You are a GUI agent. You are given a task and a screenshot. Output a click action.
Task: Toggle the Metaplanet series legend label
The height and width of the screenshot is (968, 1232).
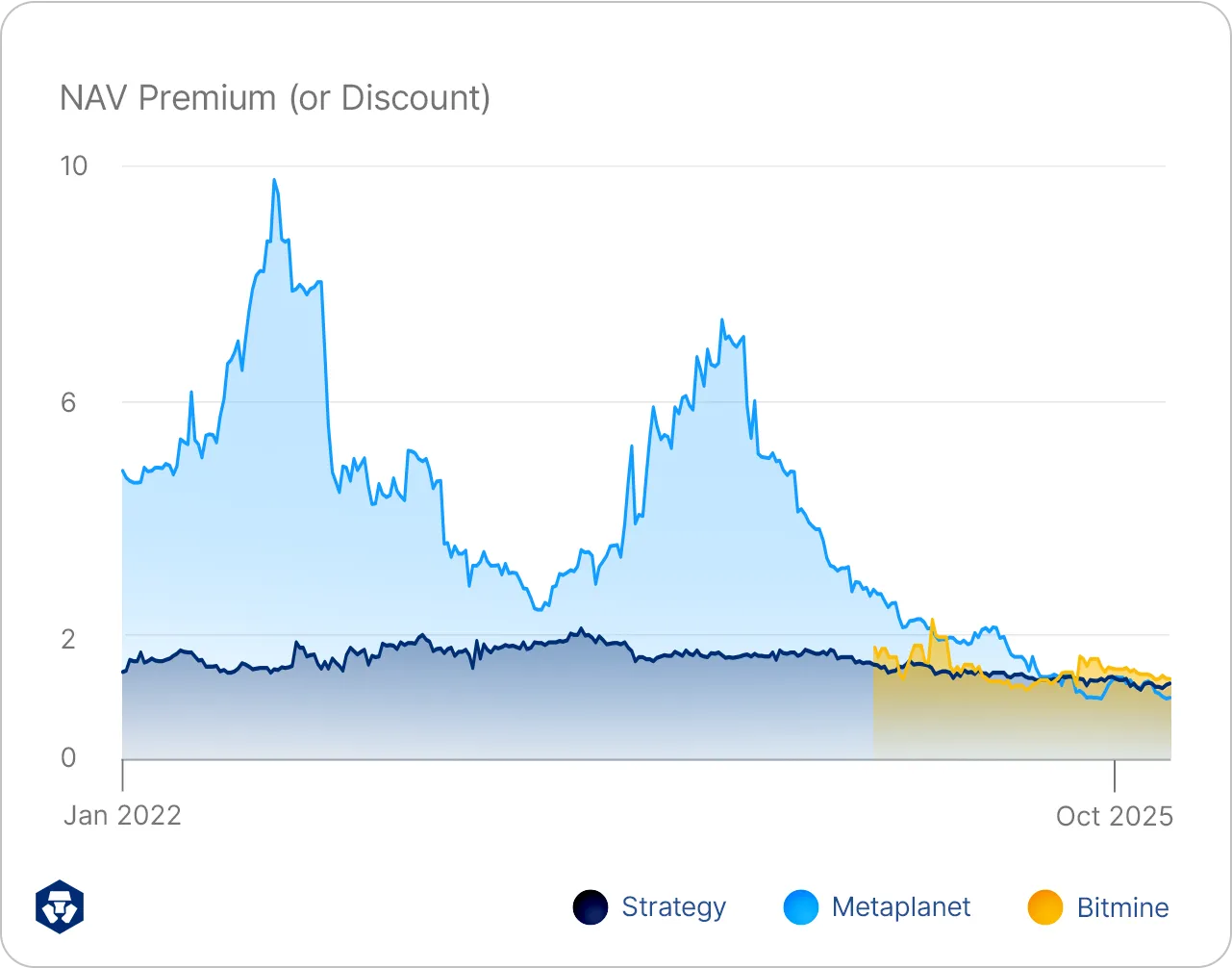pyautogui.click(x=901, y=907)
